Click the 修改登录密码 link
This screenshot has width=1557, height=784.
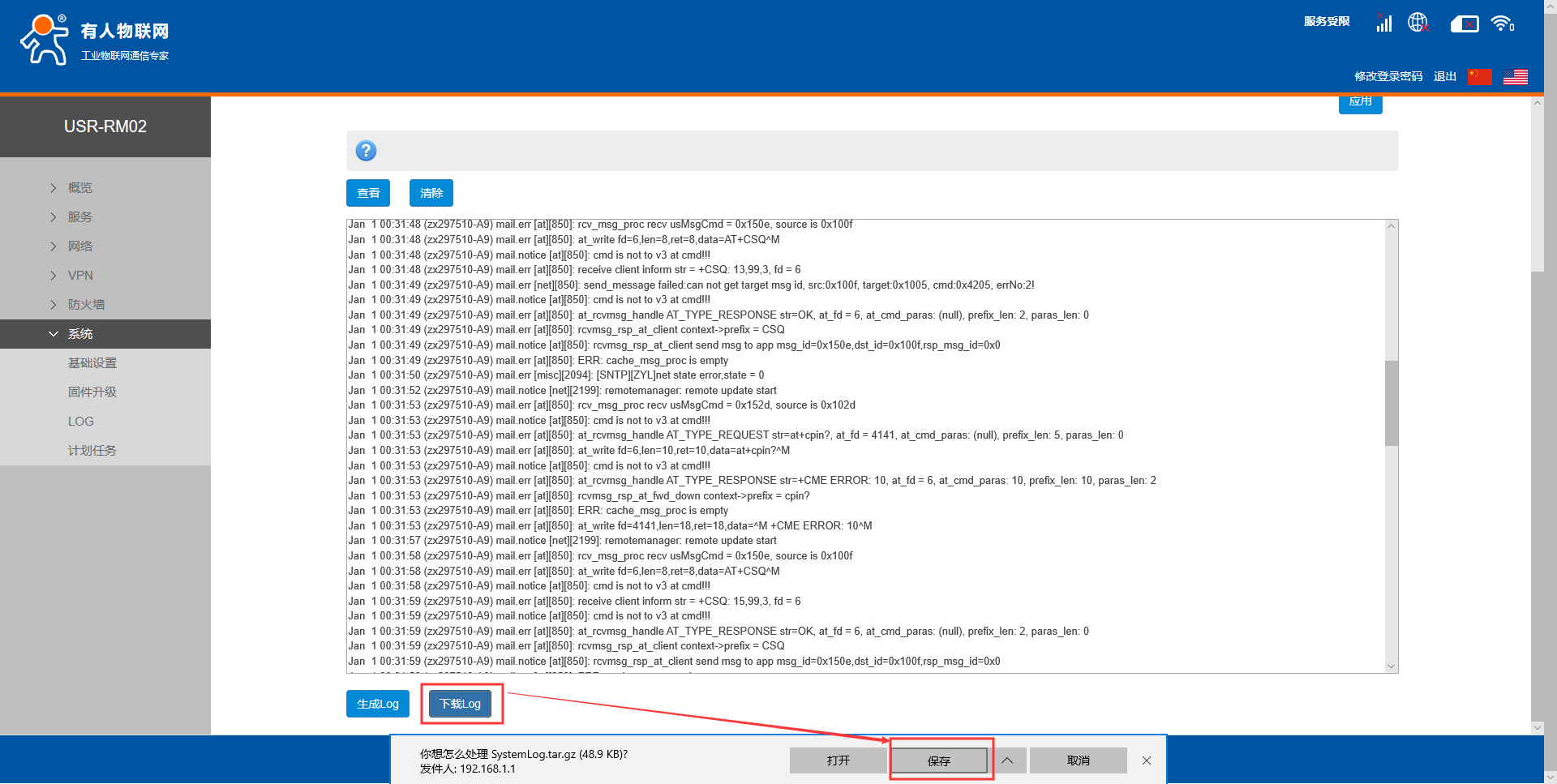[1388, 77]
